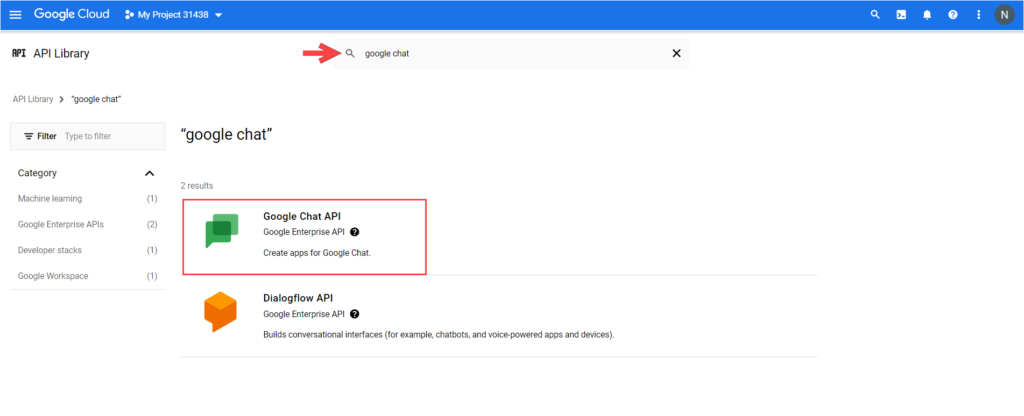Open the Dialogflow API result
The width and height of the screenshot is (1024, 416).
click(298, 298)
